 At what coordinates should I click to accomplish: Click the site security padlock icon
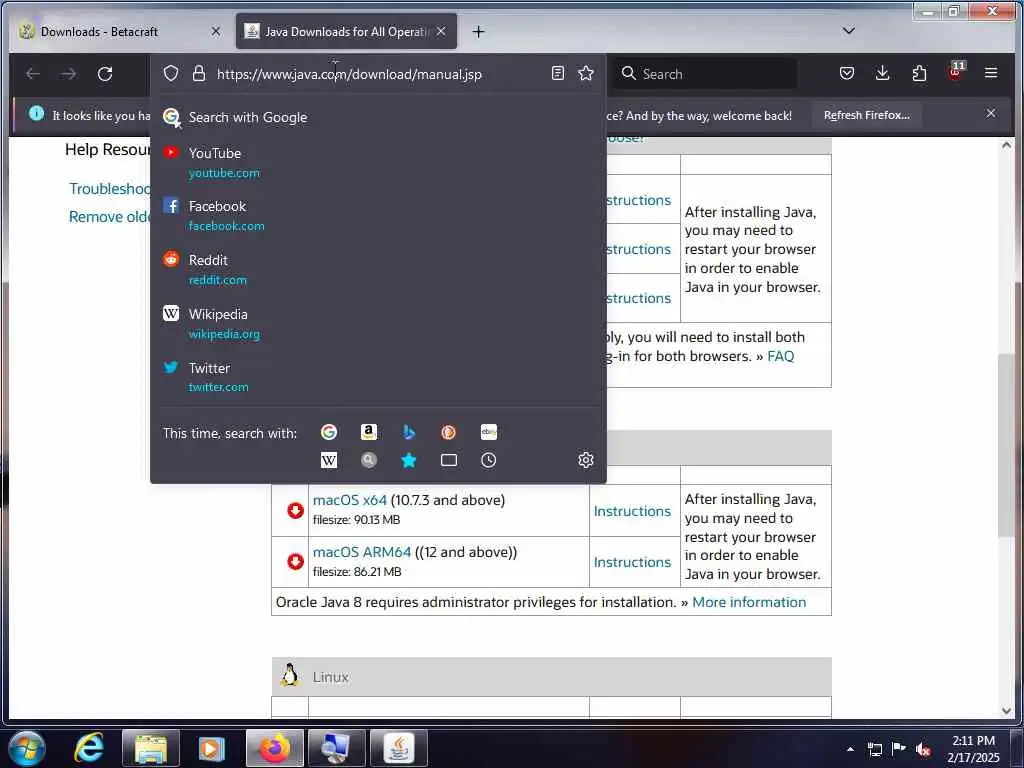(199, 74)
